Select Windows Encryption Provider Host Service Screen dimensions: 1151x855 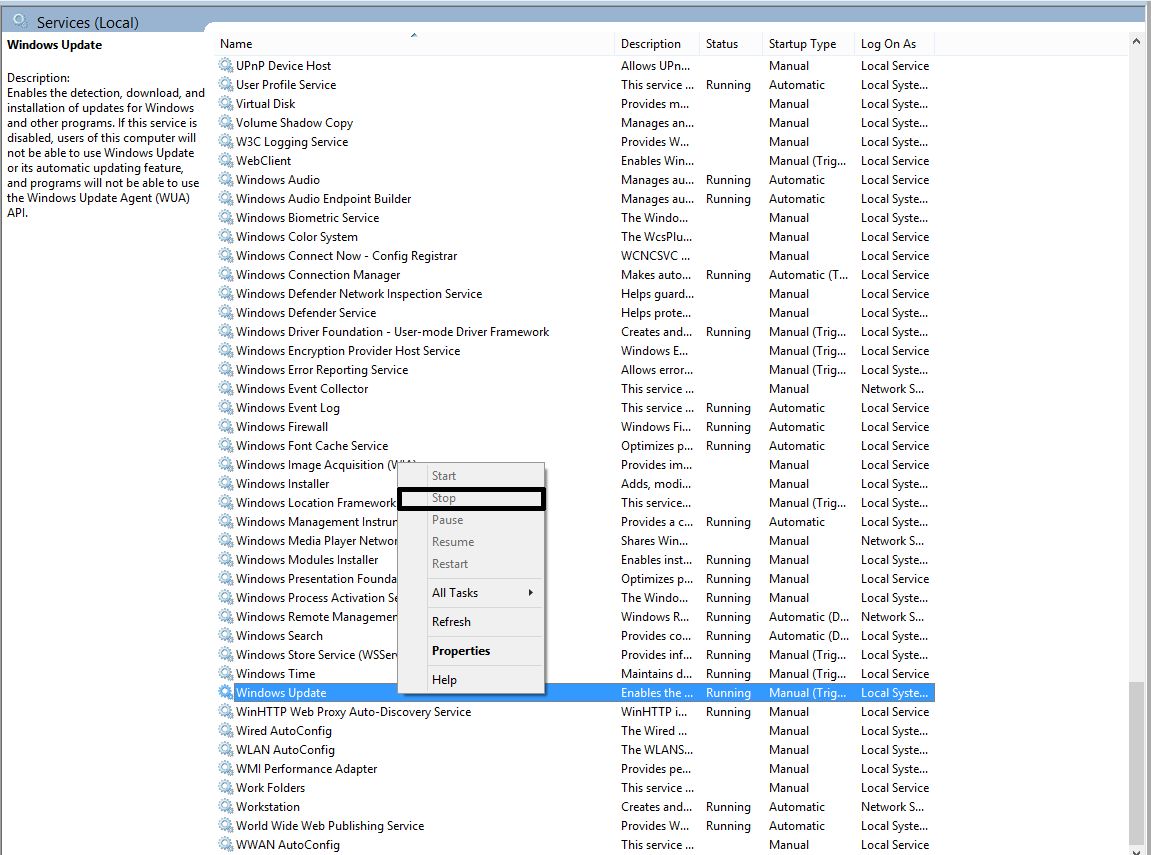[576, 351]
